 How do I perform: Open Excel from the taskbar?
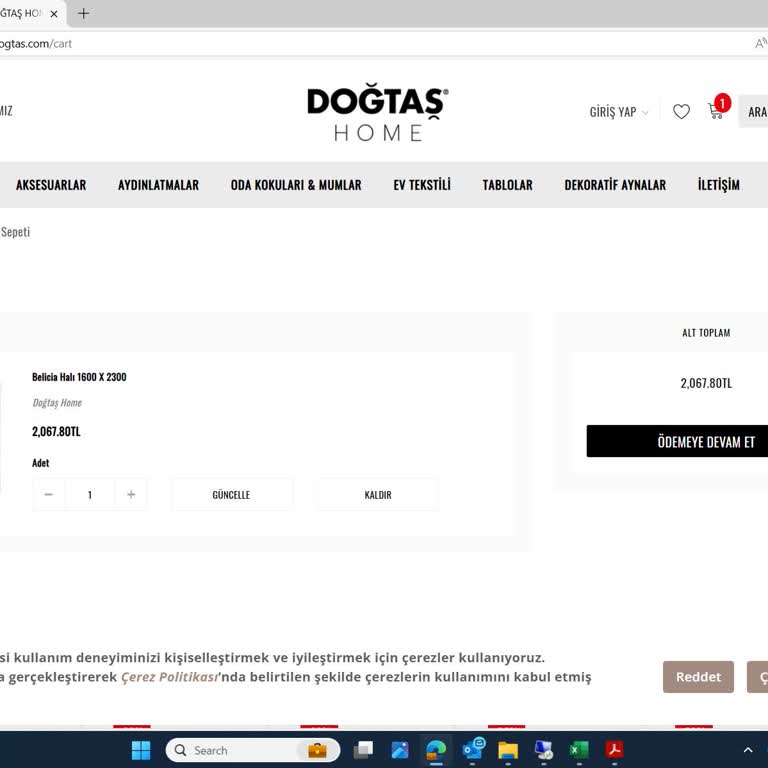pyautogui.click(x=579, y=750)
